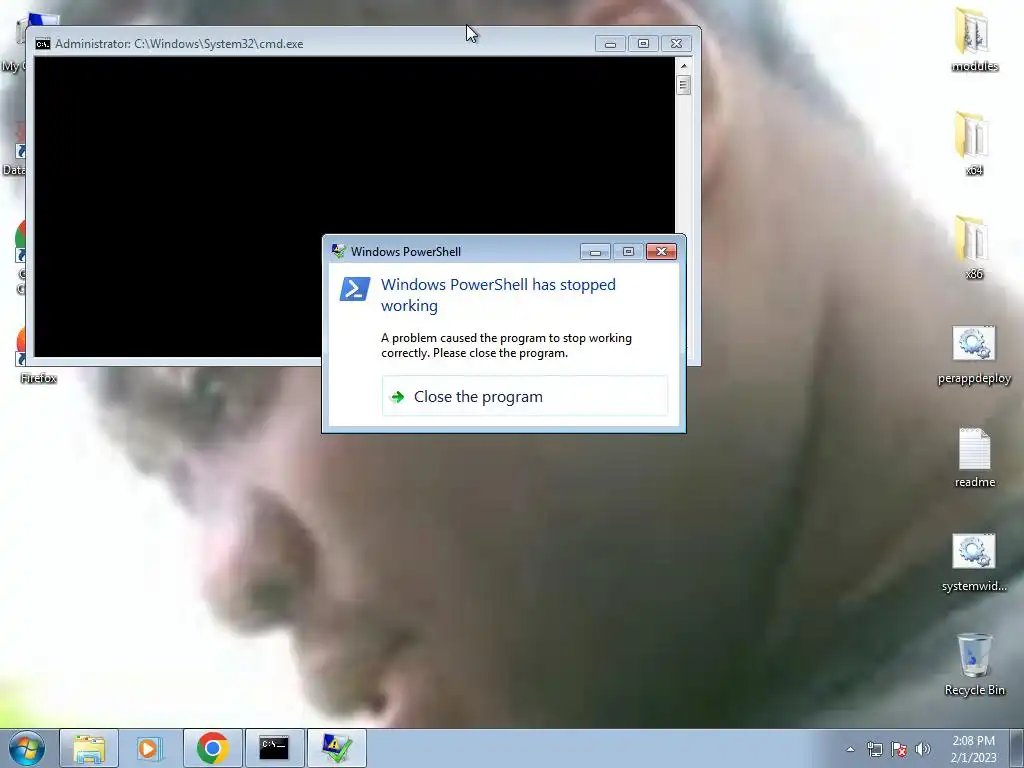Maximize the Windows PowerShell error dialog
This screenshot has width=1024, height=768.
628,251
